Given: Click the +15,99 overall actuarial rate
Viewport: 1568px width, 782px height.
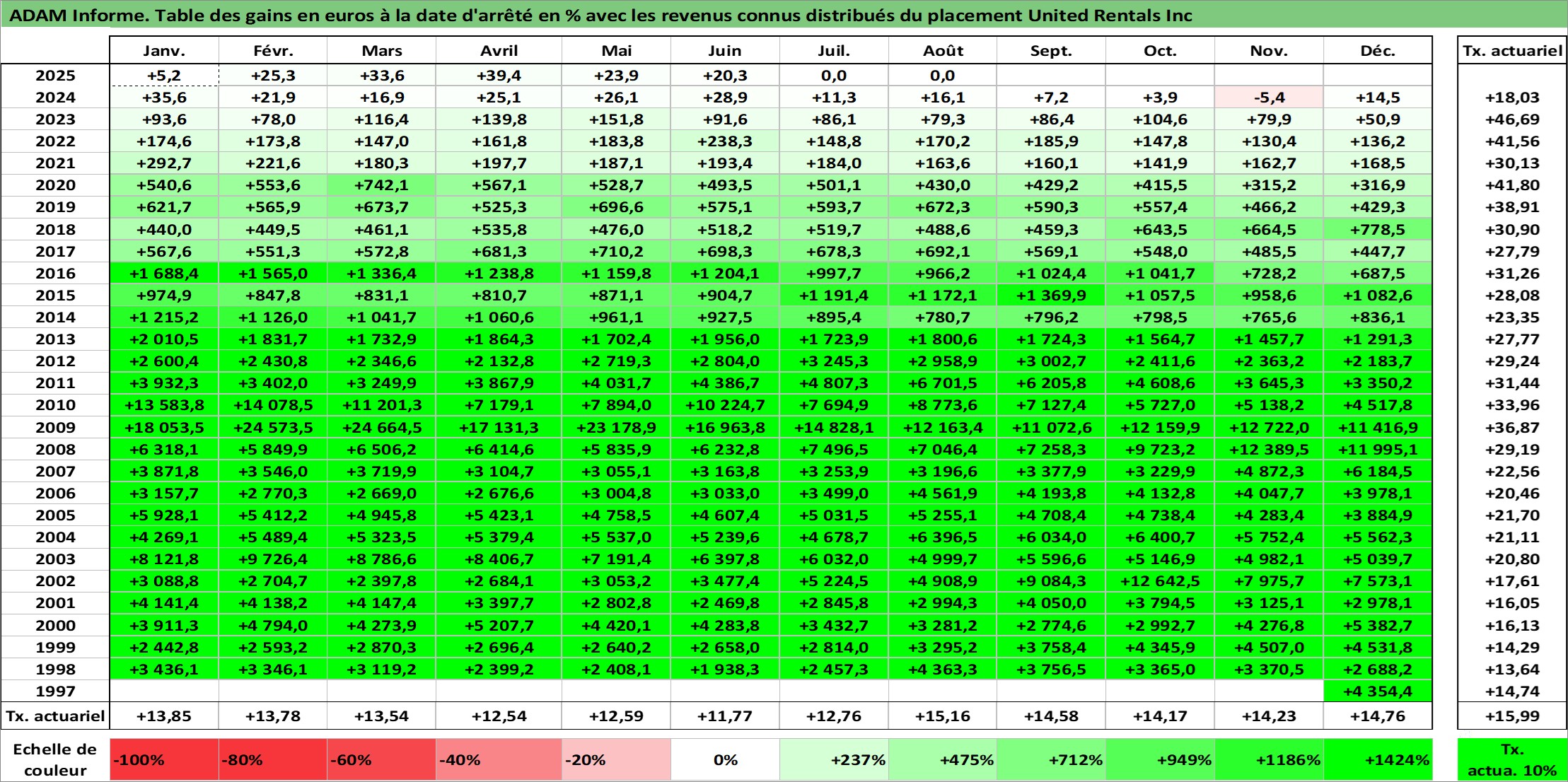Looking at the screenshot, I should click(1512, 716).
